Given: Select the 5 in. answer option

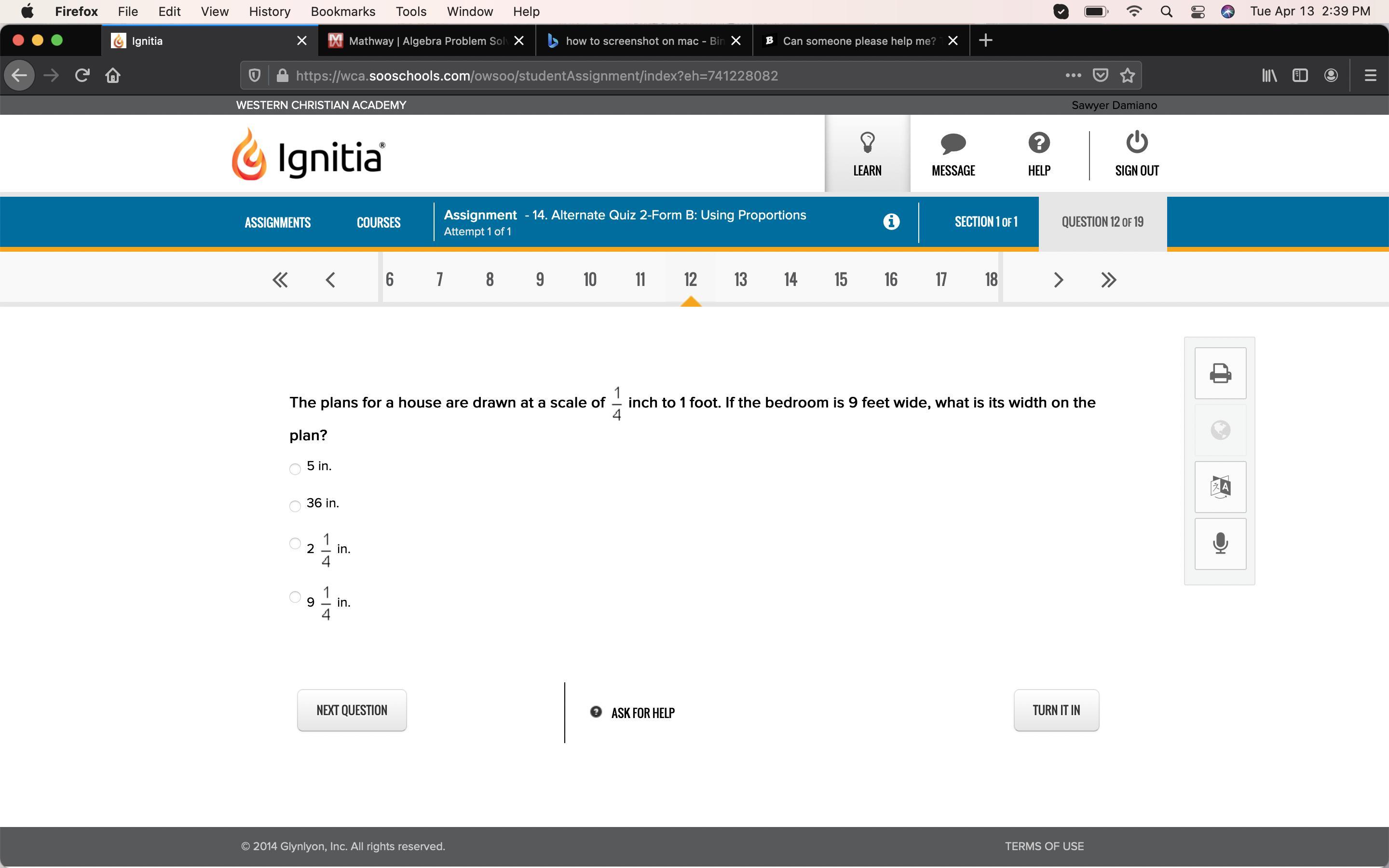Looking at the screenshot, I should [295, 469].
